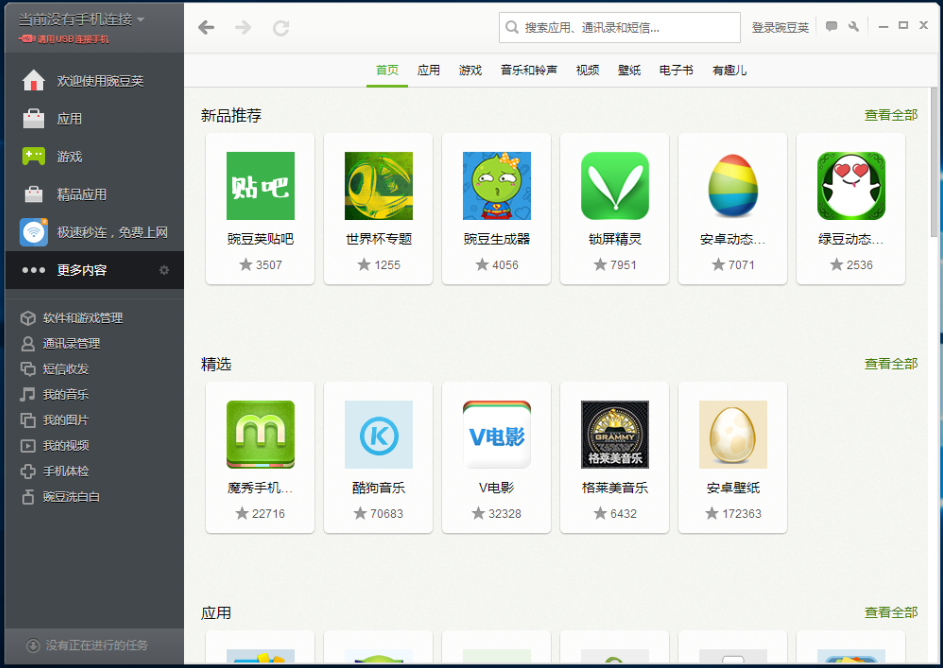
Task: Click the icon beside 精品应用
Action: point(34,194)
